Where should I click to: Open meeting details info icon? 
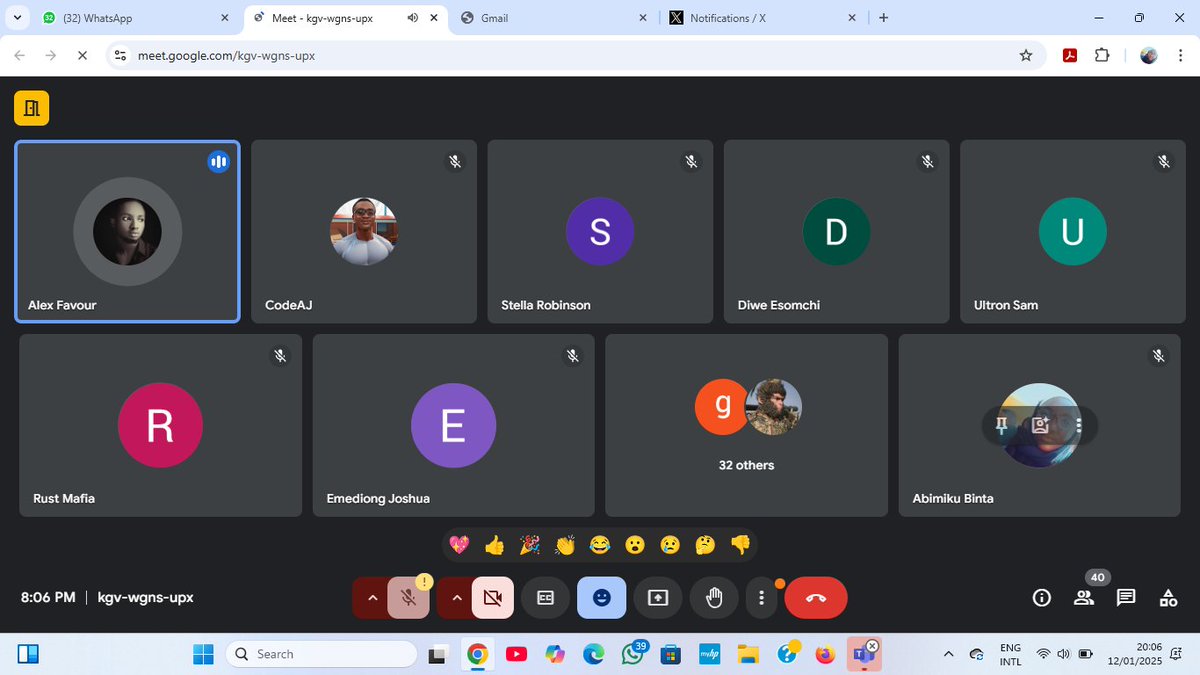(1042, 598)
